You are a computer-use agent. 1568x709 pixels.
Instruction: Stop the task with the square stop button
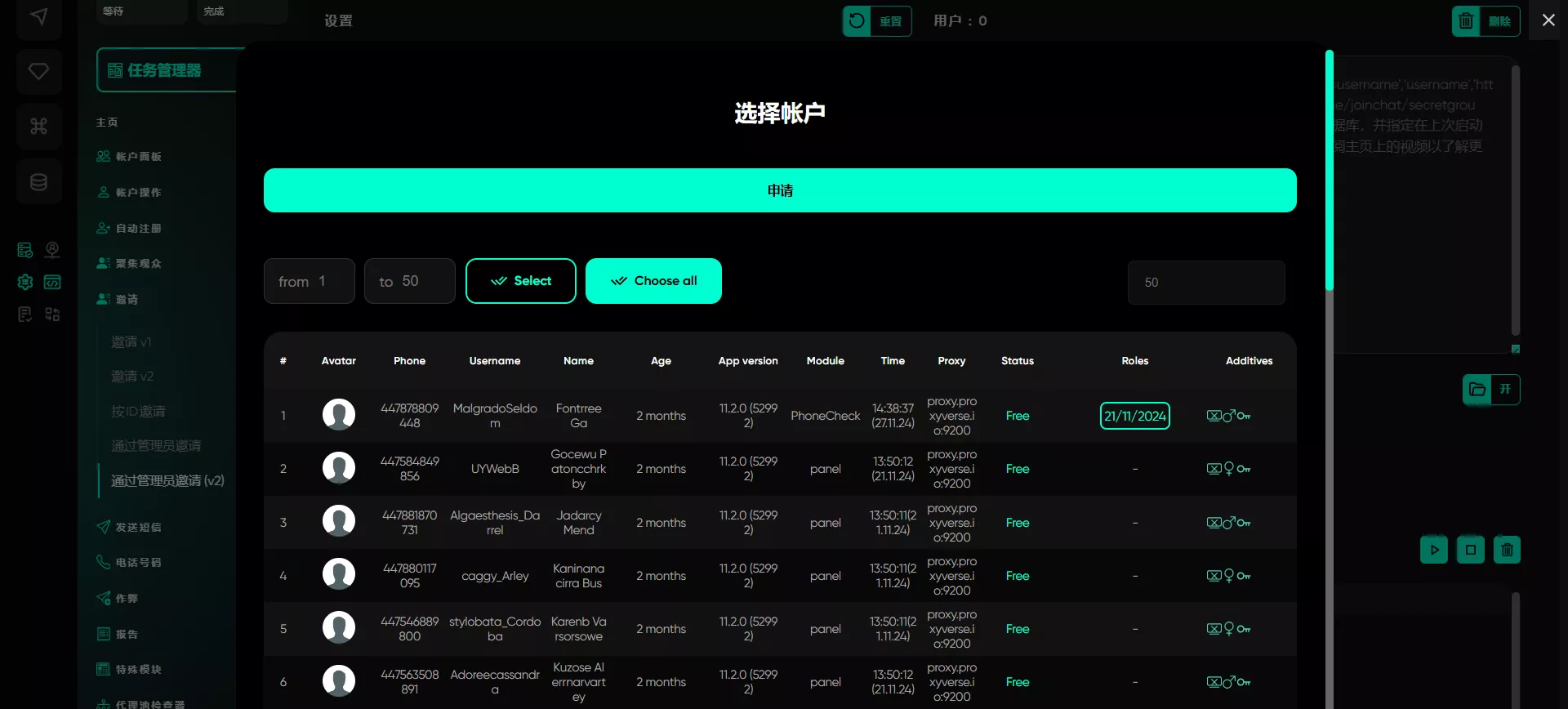[1471, 550]
